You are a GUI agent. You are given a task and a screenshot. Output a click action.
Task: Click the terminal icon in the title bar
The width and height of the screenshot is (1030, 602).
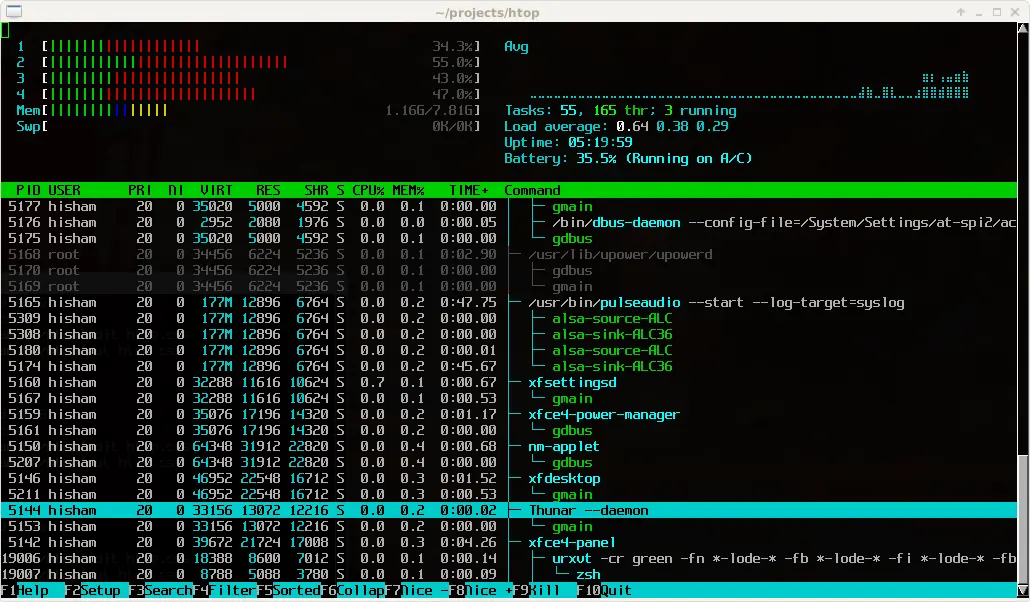point(15,11)
